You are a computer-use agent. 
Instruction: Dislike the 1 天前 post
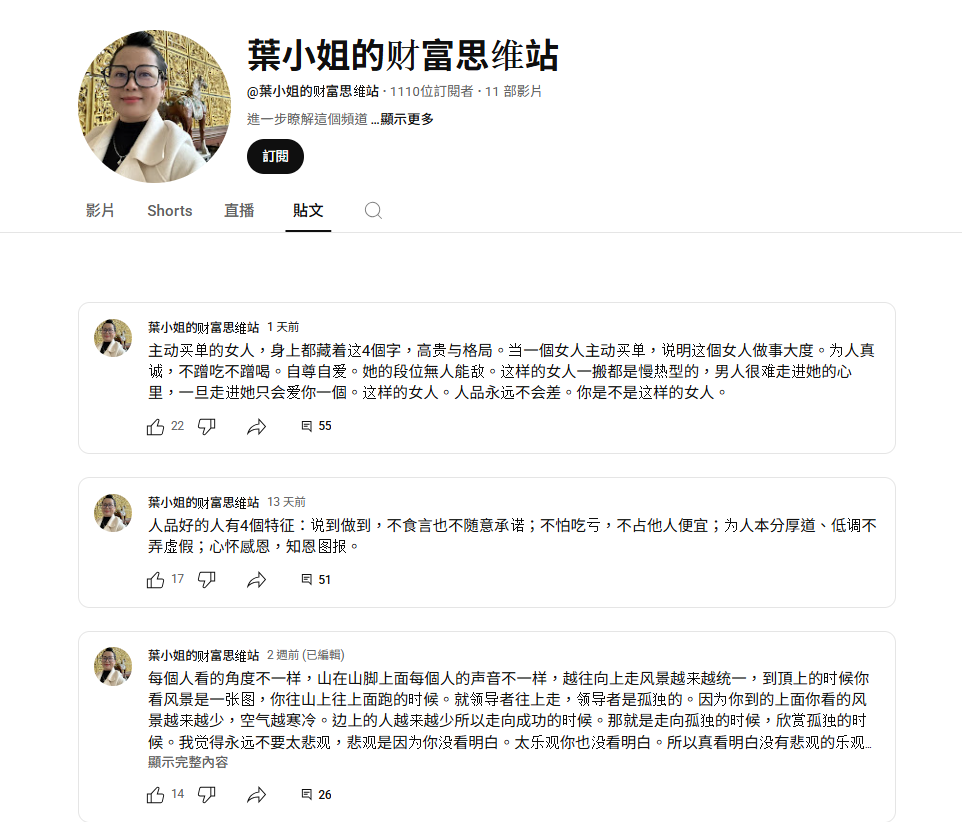207,426
